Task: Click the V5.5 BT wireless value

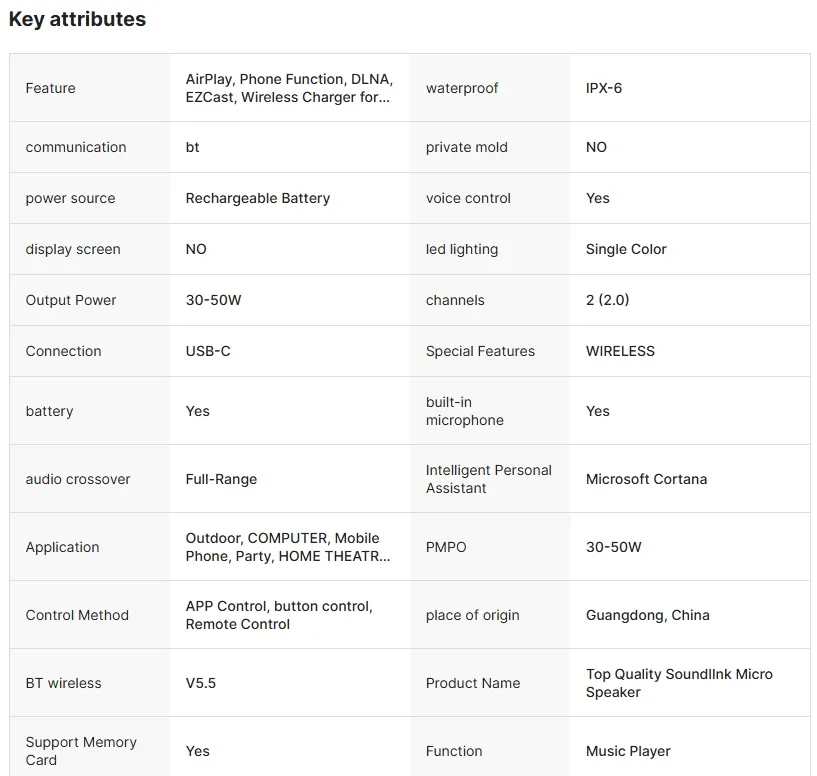Action: [201, 683]
